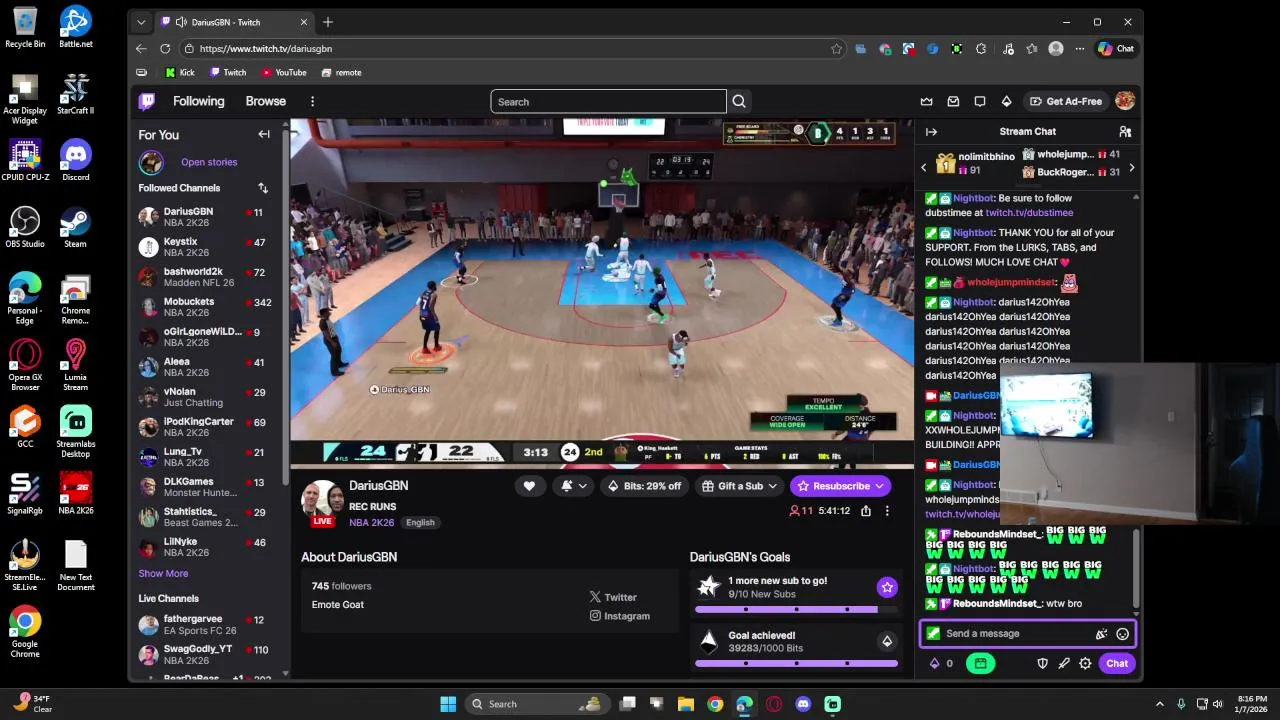Open stories link
This screenshot has height=720, width=1280.
point(209,162)
